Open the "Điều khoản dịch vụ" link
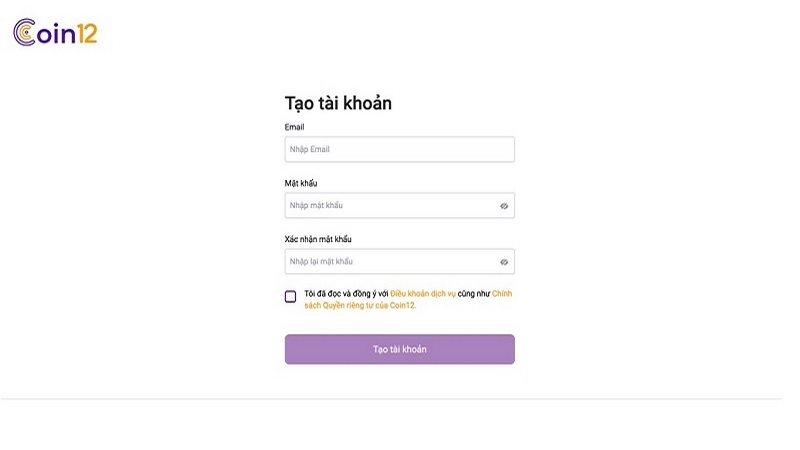 tap(423, 294)
